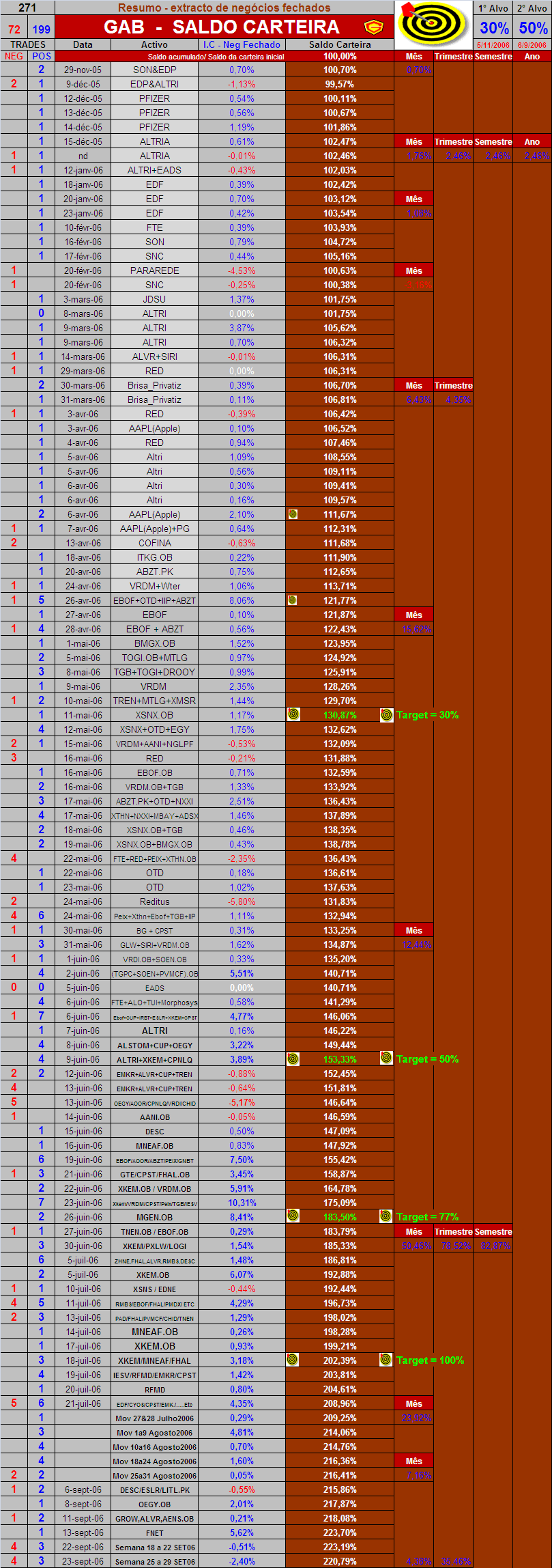The image size is (552, 1568).
Task: Select the asset cell 'Reditus'
Action: click(x=154, y=901)
